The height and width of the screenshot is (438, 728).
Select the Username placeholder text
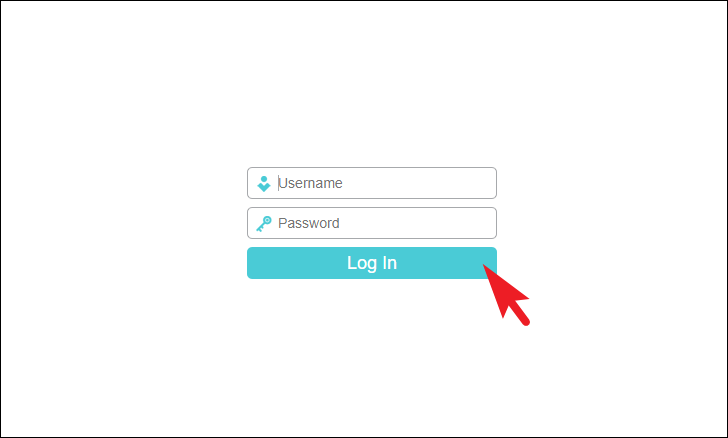(310, 183)
